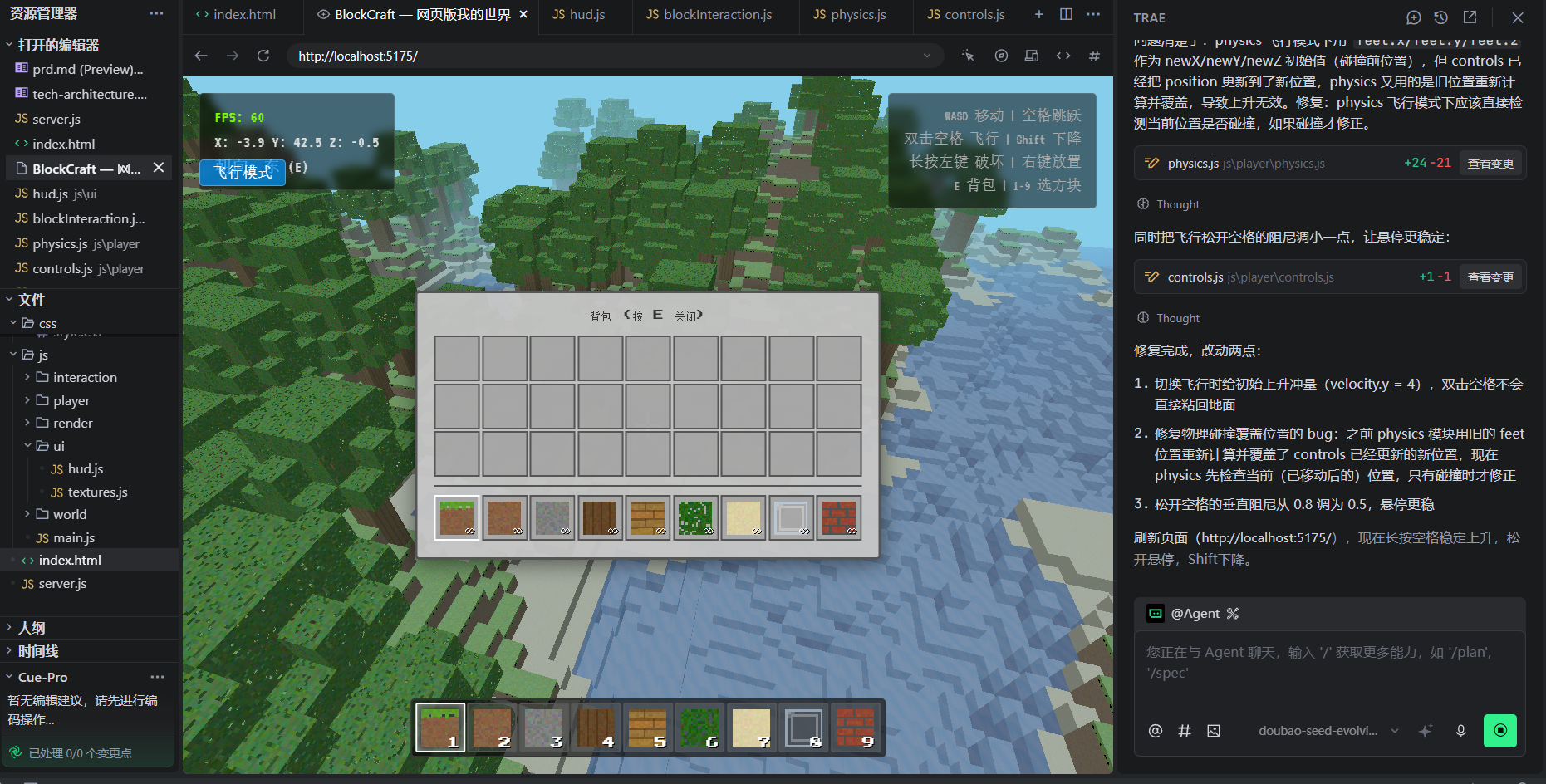Click the hash icon in preview toolbar

click(x=1095, y=56)
